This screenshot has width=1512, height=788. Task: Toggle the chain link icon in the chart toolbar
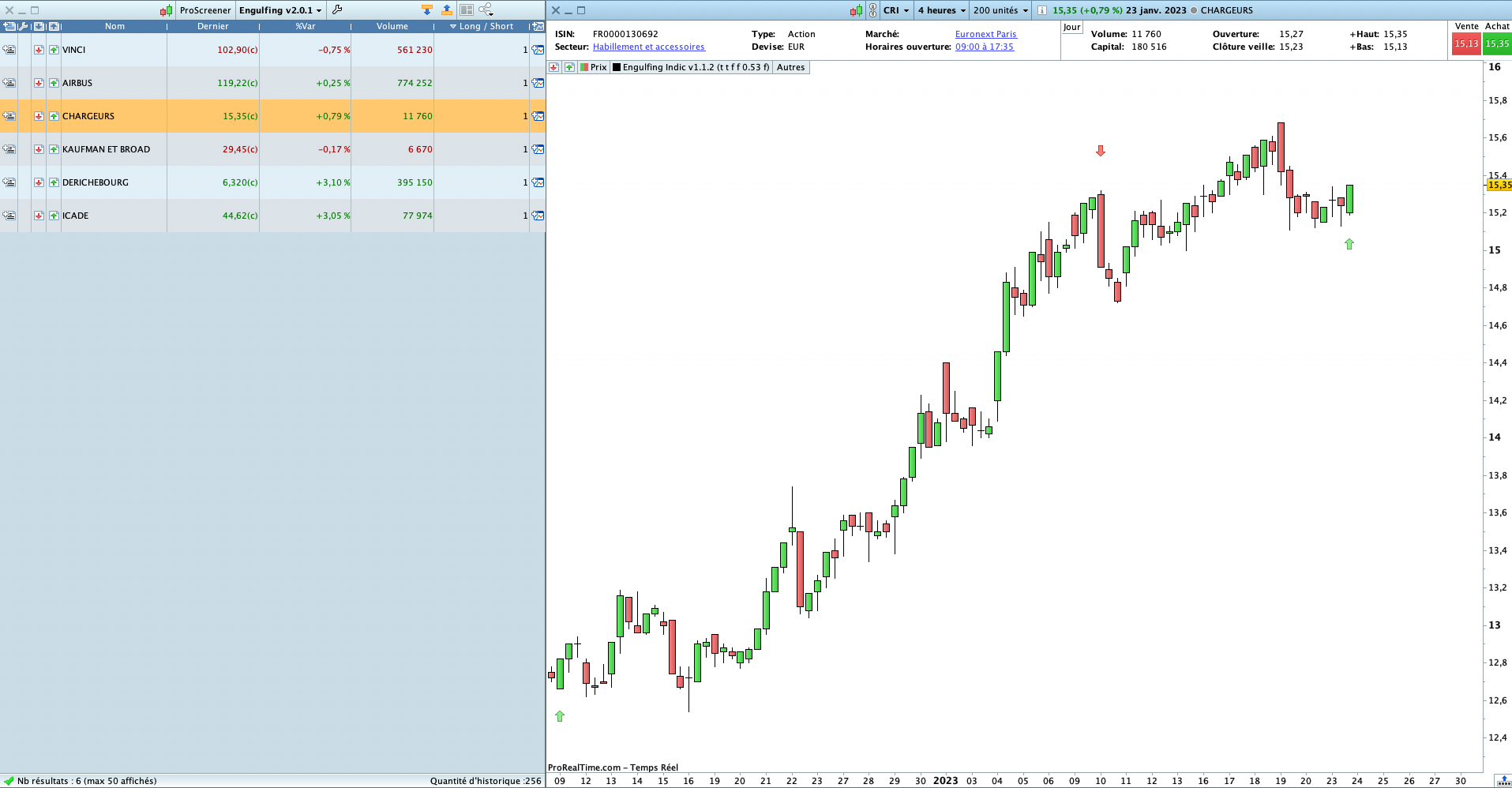coord(872,10)
